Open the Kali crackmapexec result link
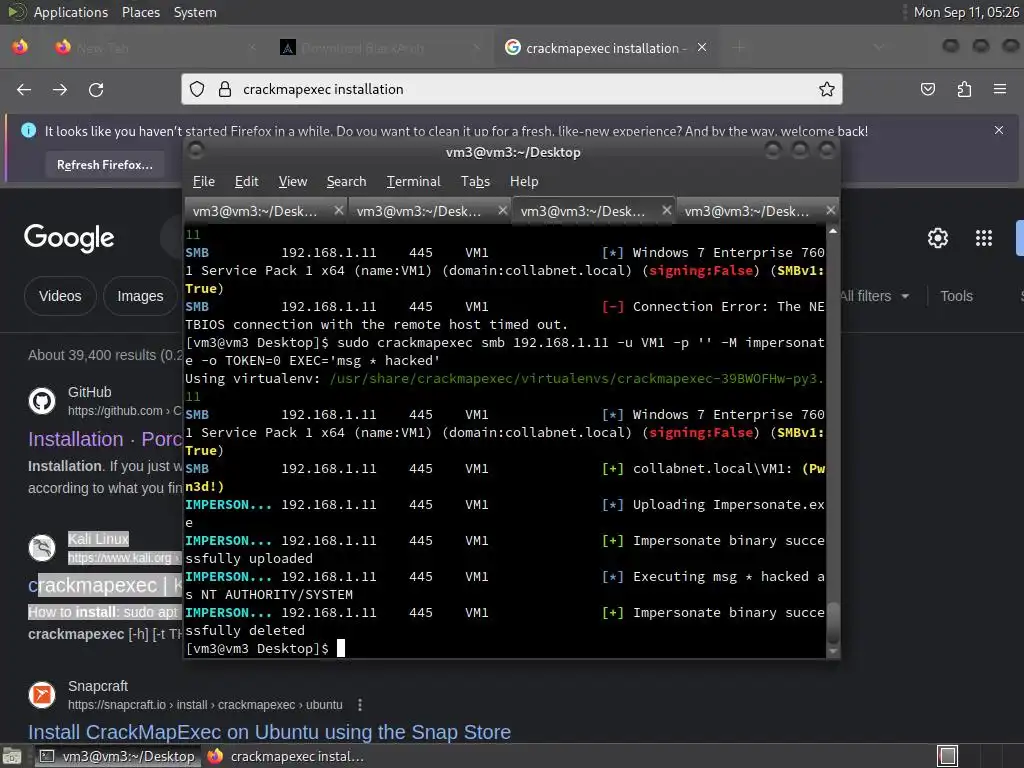This screenshot has width=1024, height=768. pos(104,586)
